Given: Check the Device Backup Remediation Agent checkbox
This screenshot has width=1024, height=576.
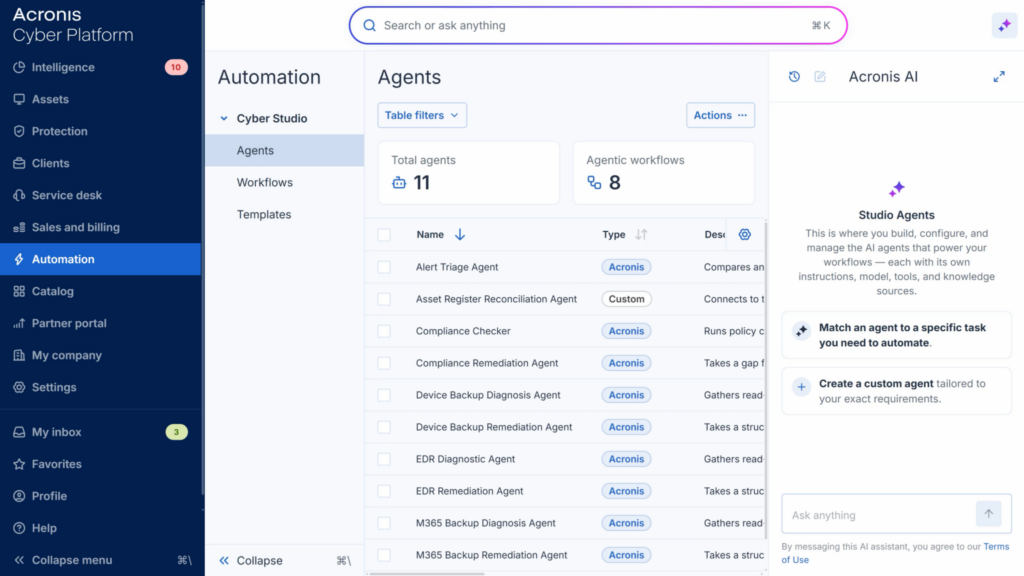Looking at the screenshot, I should click(x=384, y=427).
